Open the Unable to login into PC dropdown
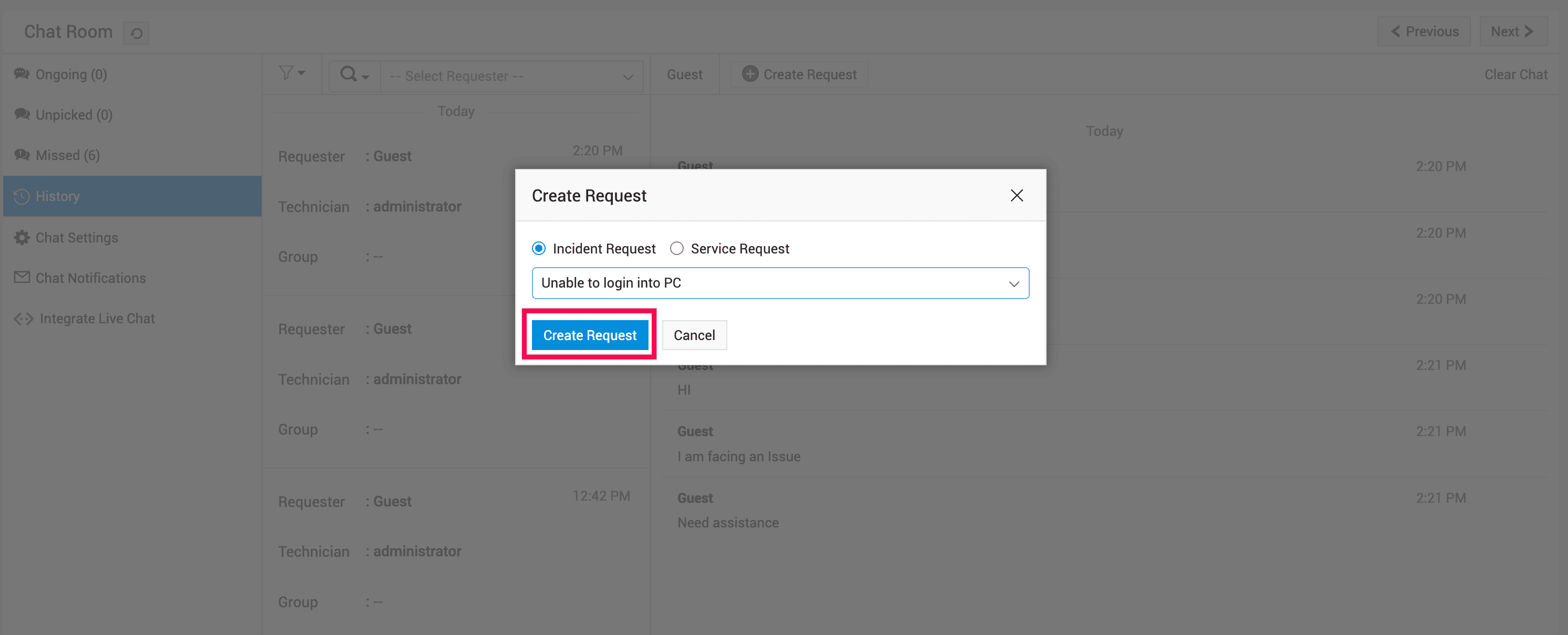The image size is (1568, 635). (x=780, y=283)
